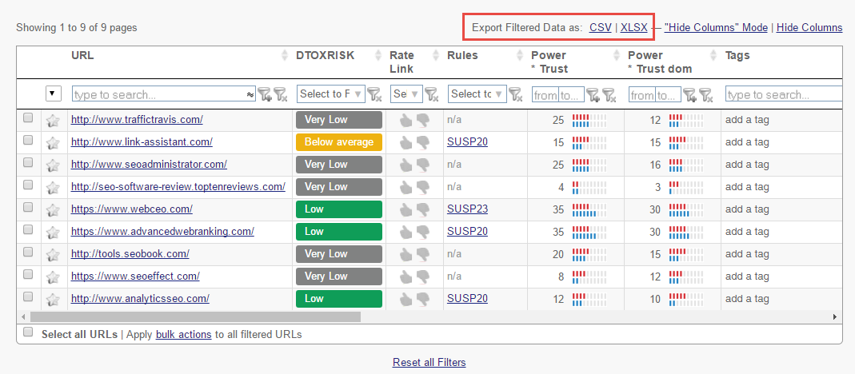855x374 pixels.
Task: Check the traffictravis.com row checkbox
Action: point(28,118)
